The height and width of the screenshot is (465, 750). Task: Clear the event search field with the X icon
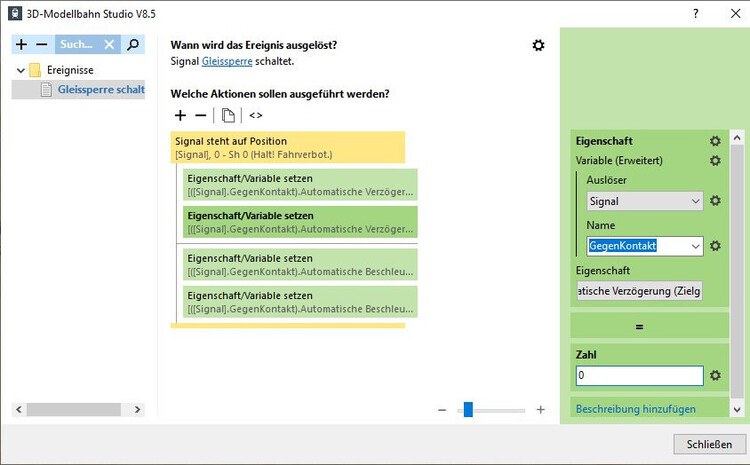tap(110, 44)
